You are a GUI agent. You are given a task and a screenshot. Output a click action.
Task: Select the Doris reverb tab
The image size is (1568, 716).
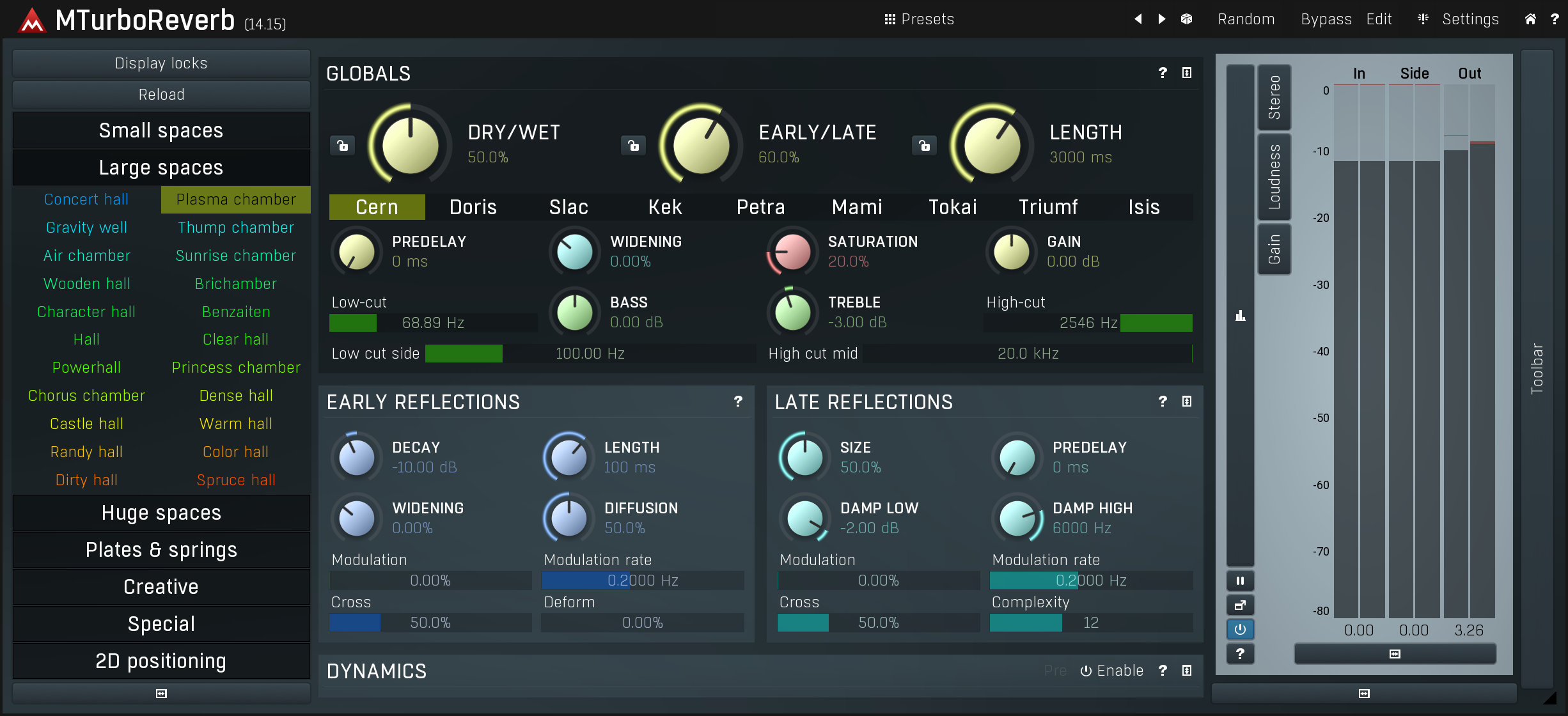point(473,207)
